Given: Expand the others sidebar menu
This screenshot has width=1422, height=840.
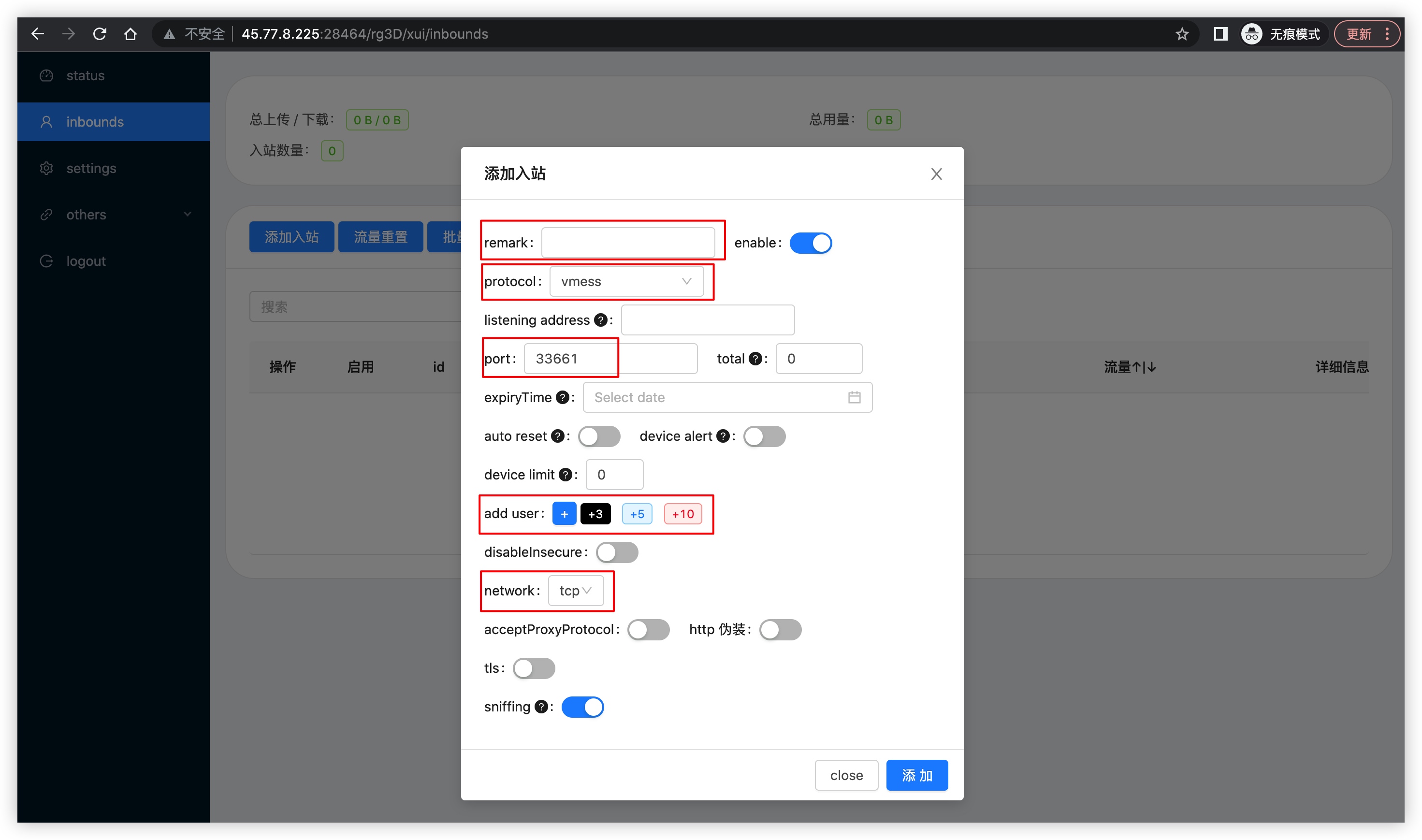Looking at the screenshot, I should coord(113,215).
